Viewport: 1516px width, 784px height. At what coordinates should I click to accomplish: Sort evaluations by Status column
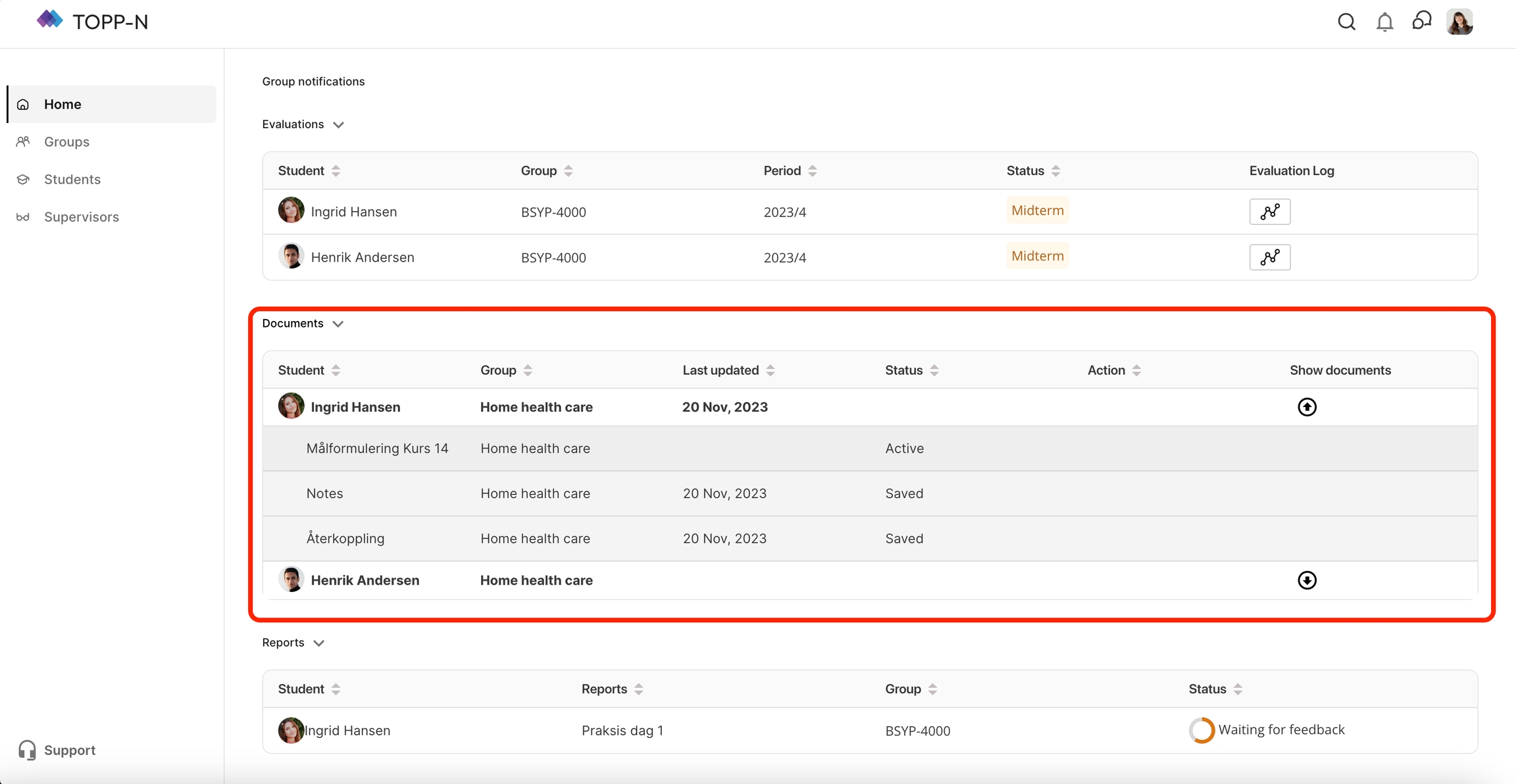pyautogui.click(x=1055, y=171)
